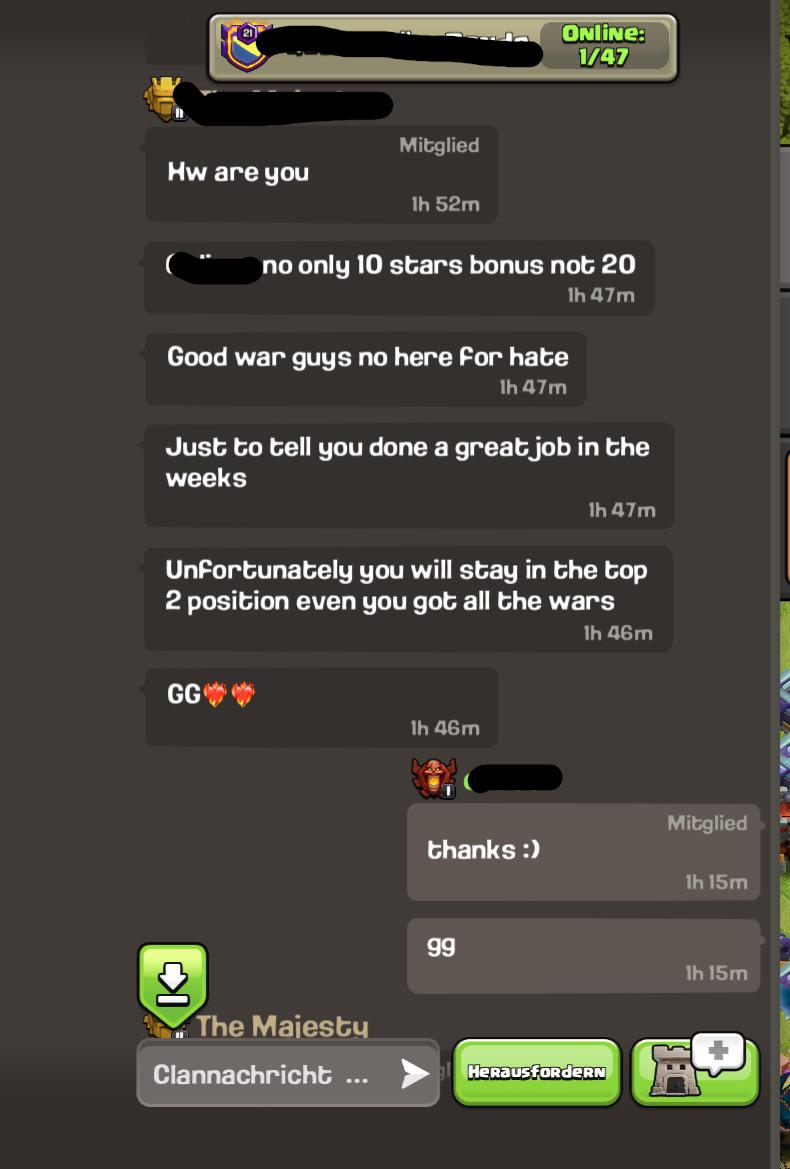Select the '10 stars bonus' message
790x1169 pixels.
click(x=399, y=277)
